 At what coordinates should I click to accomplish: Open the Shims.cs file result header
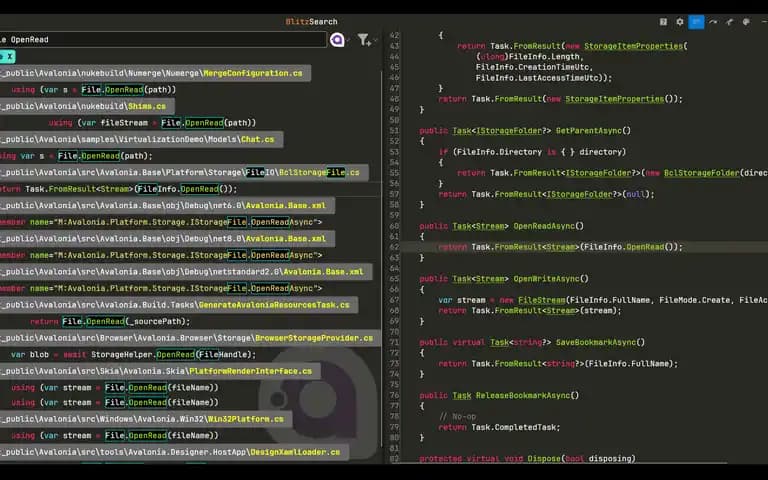point(87,106)
